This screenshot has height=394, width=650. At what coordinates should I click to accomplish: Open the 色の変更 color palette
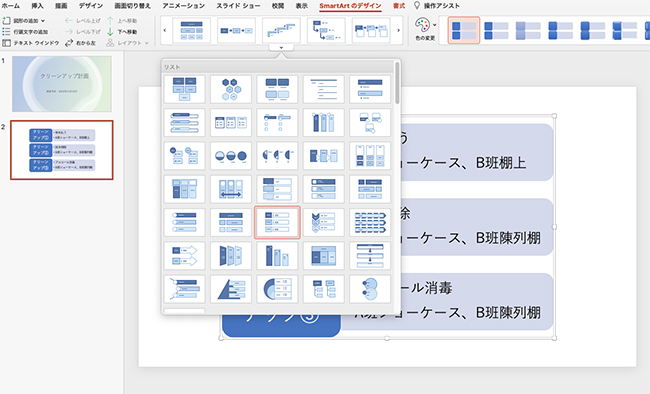point(423,25)
